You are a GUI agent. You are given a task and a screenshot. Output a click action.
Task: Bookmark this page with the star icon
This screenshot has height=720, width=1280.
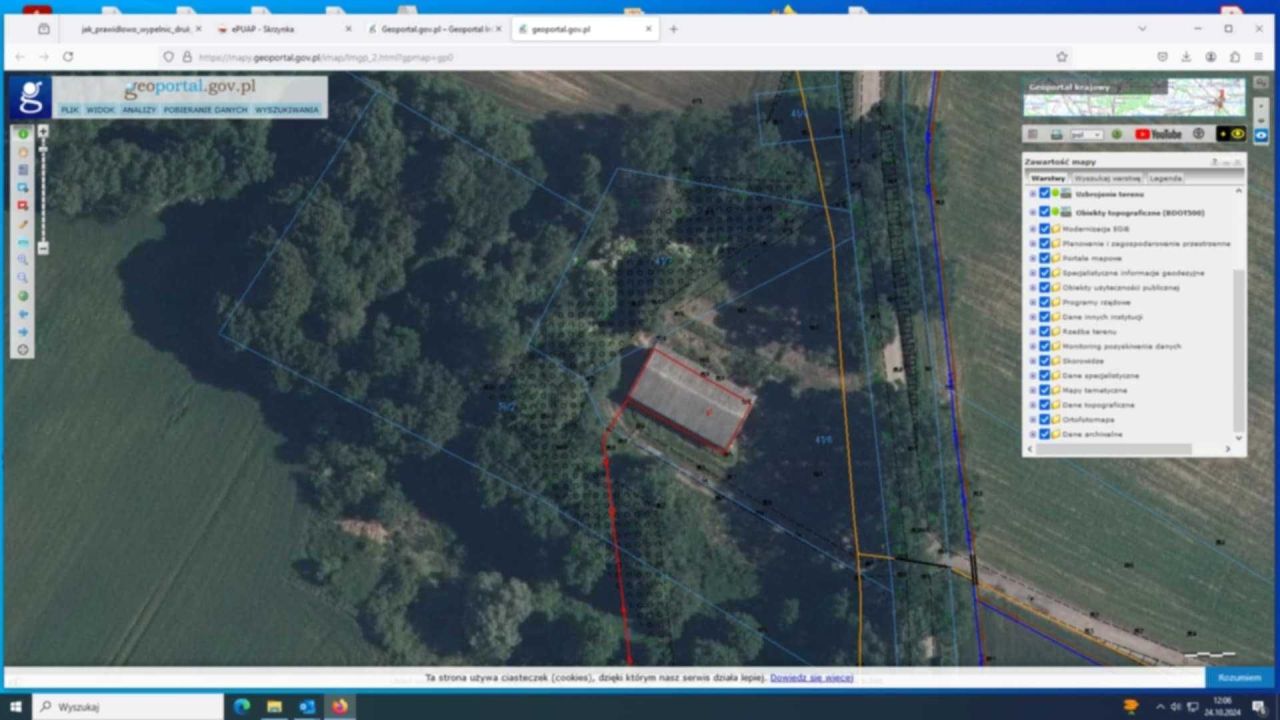pyautogui.click(x=1062, y=57)
